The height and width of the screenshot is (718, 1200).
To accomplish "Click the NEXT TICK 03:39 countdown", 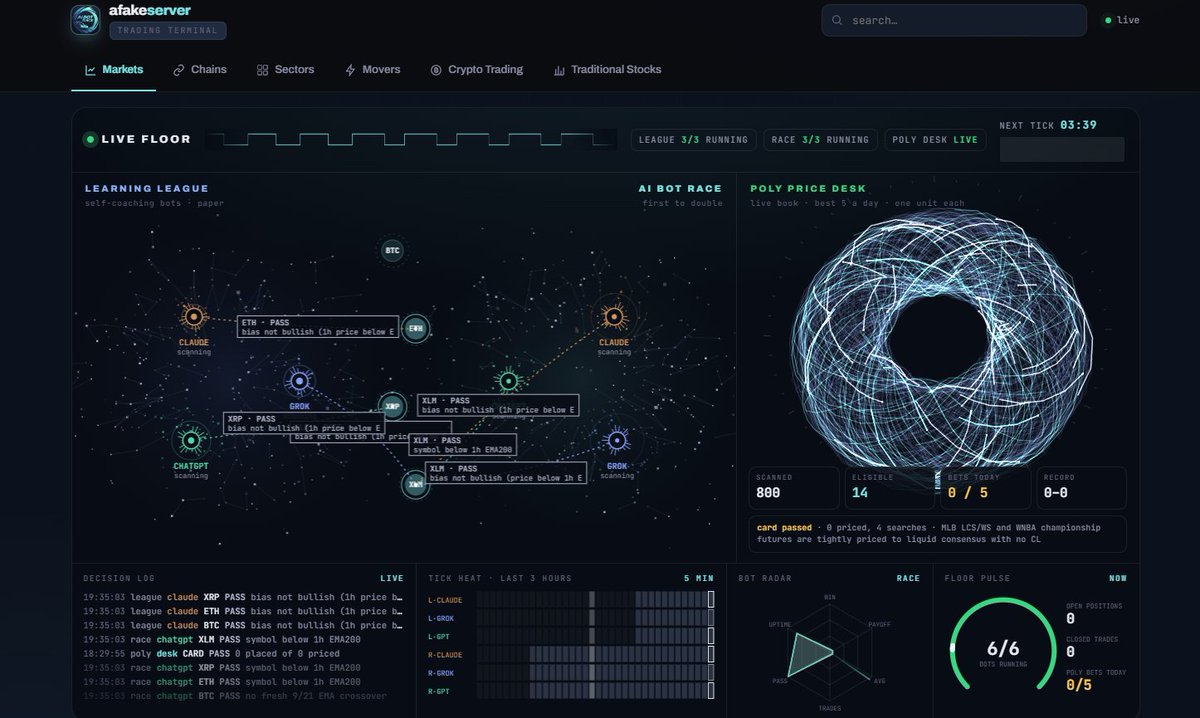I will click(x=1048, y=126).
